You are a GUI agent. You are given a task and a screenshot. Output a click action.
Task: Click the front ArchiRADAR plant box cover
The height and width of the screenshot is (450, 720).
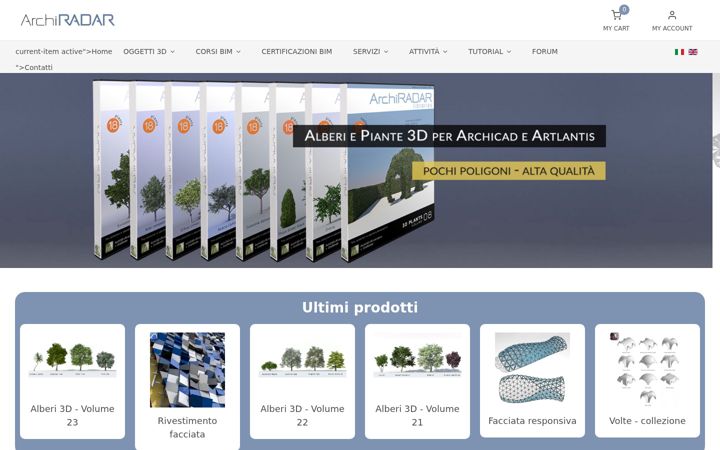point(389,172)
